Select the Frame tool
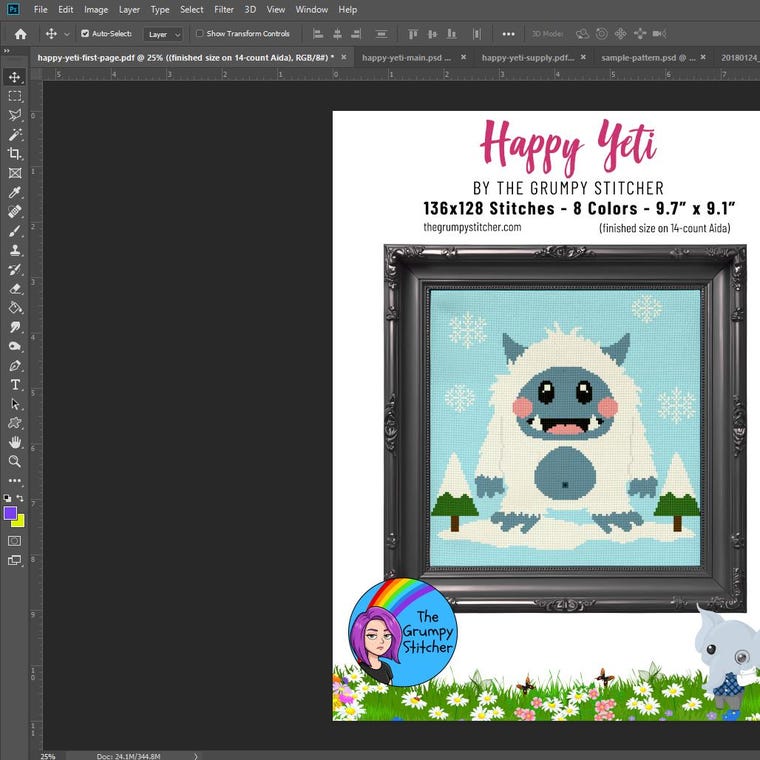 15,173
